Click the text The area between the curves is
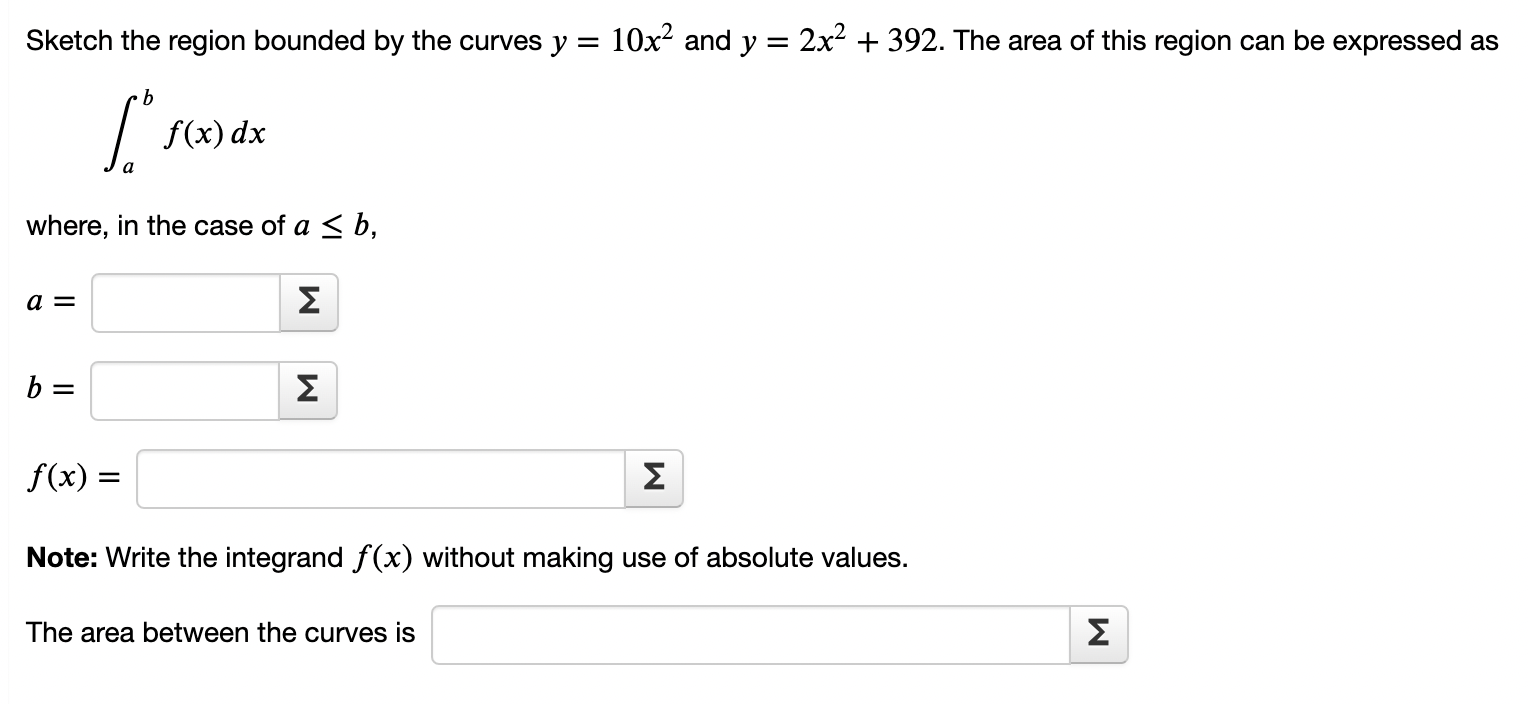This screenshot has width=1528, height=704. pos(219,632)
